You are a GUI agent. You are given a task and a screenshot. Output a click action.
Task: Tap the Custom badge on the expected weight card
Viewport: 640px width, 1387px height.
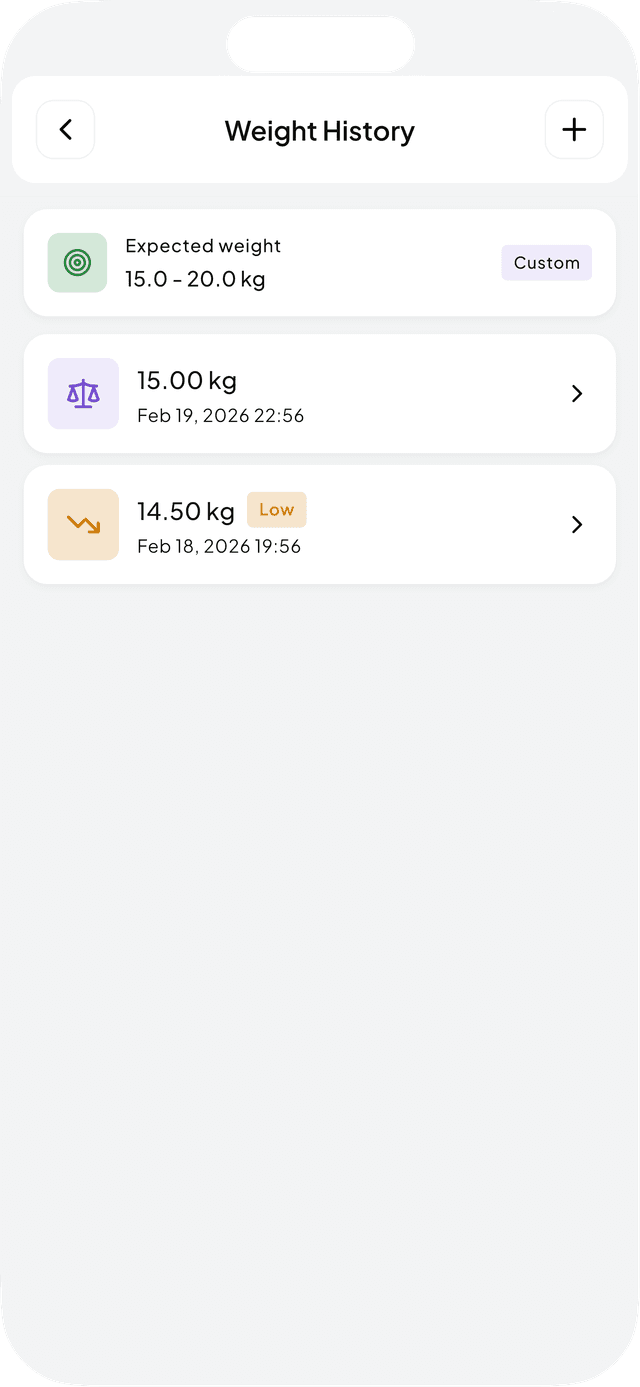pos(546,262)
